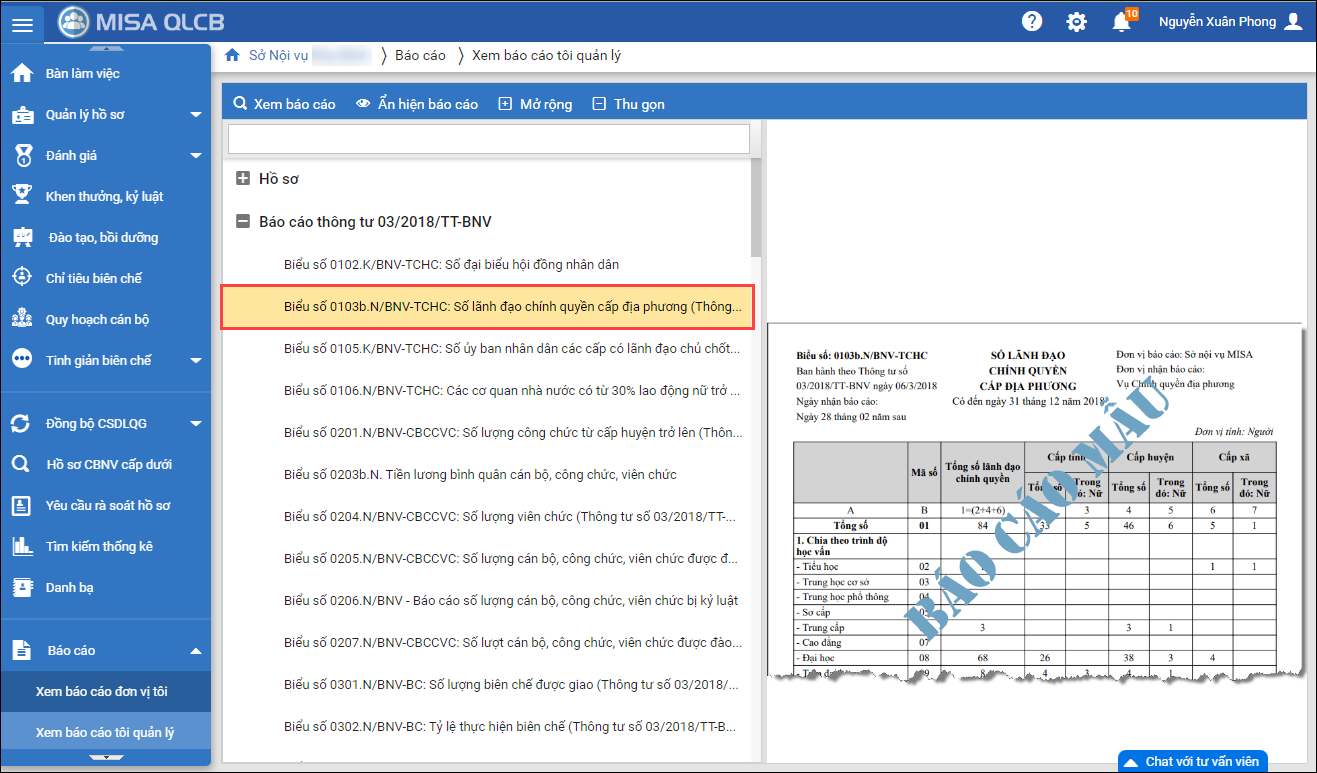Expand the Hồ sơ report group
This screenshot has height=773, width=1317.
(243, 179)
